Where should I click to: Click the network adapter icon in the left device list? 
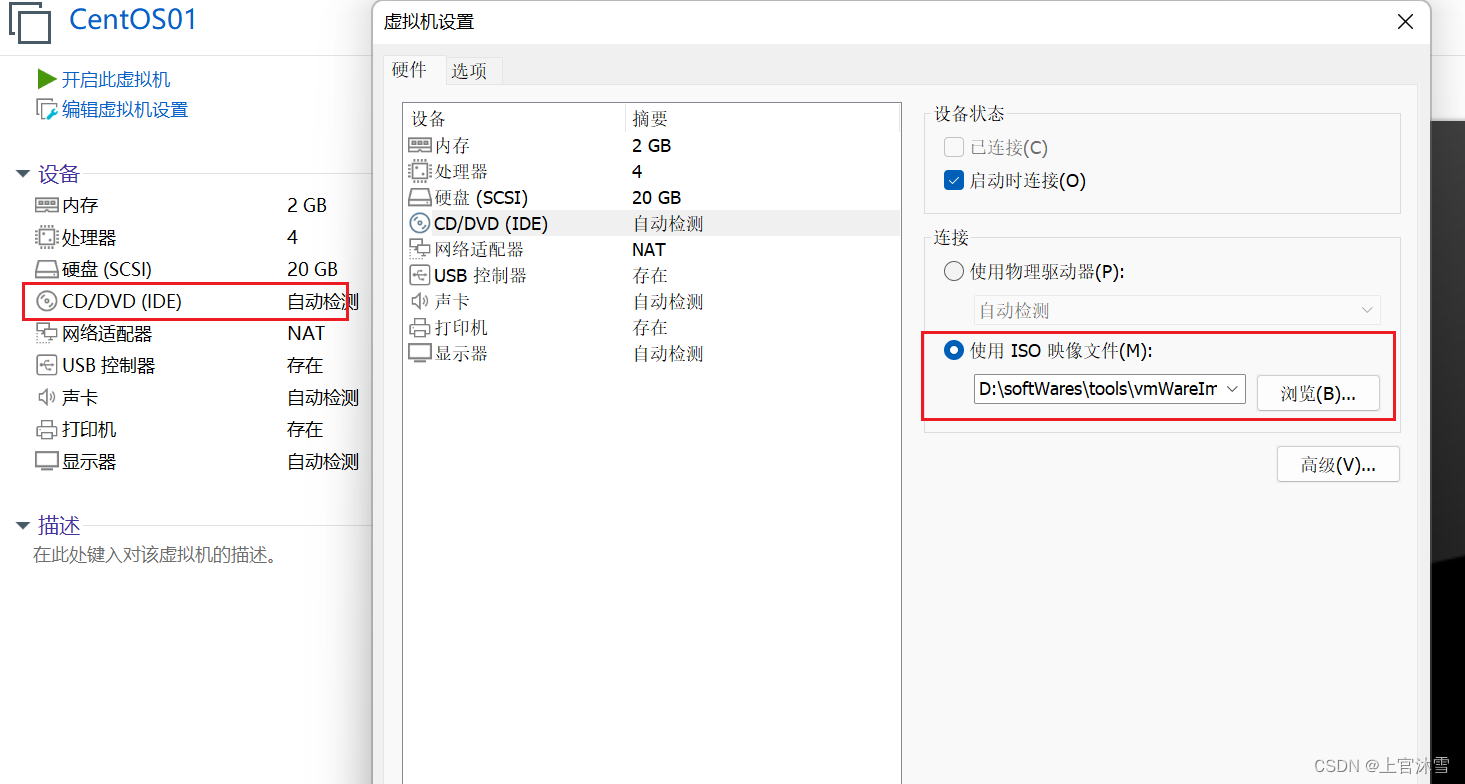tap(47, 333)
